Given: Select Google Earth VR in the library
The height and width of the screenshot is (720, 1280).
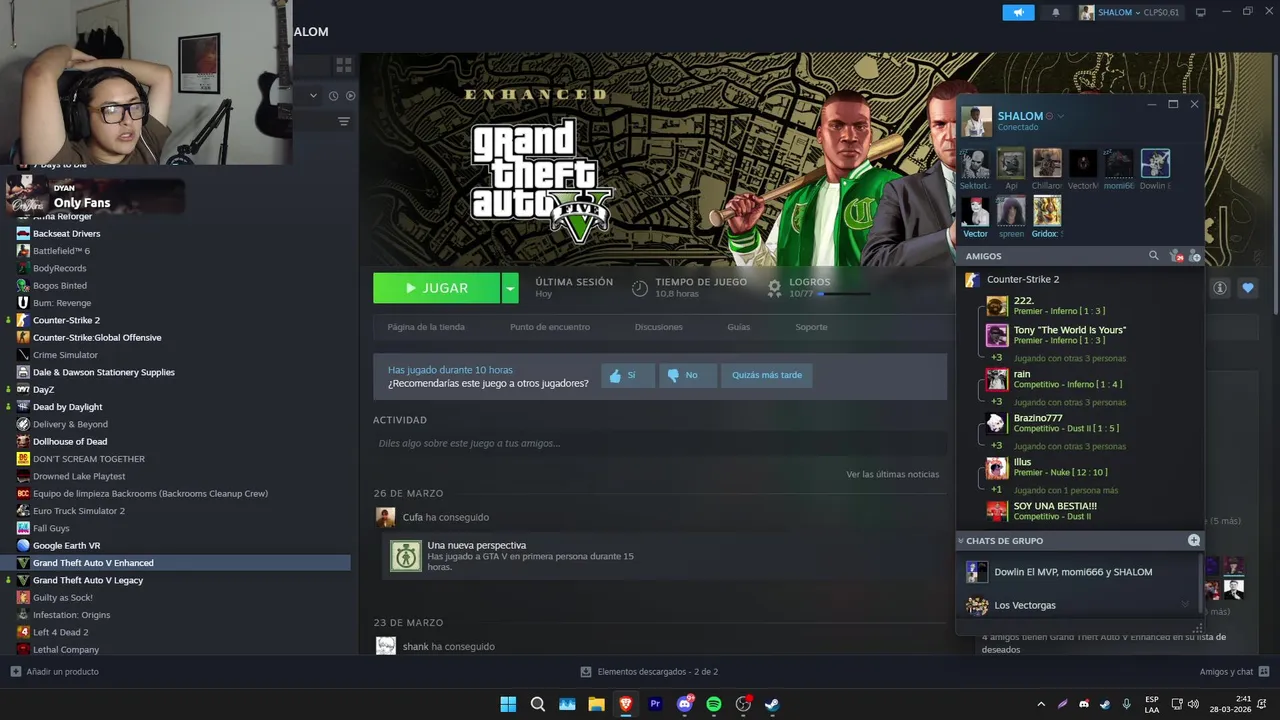Looking at the screenshot, I should click(x=66, y=545).
